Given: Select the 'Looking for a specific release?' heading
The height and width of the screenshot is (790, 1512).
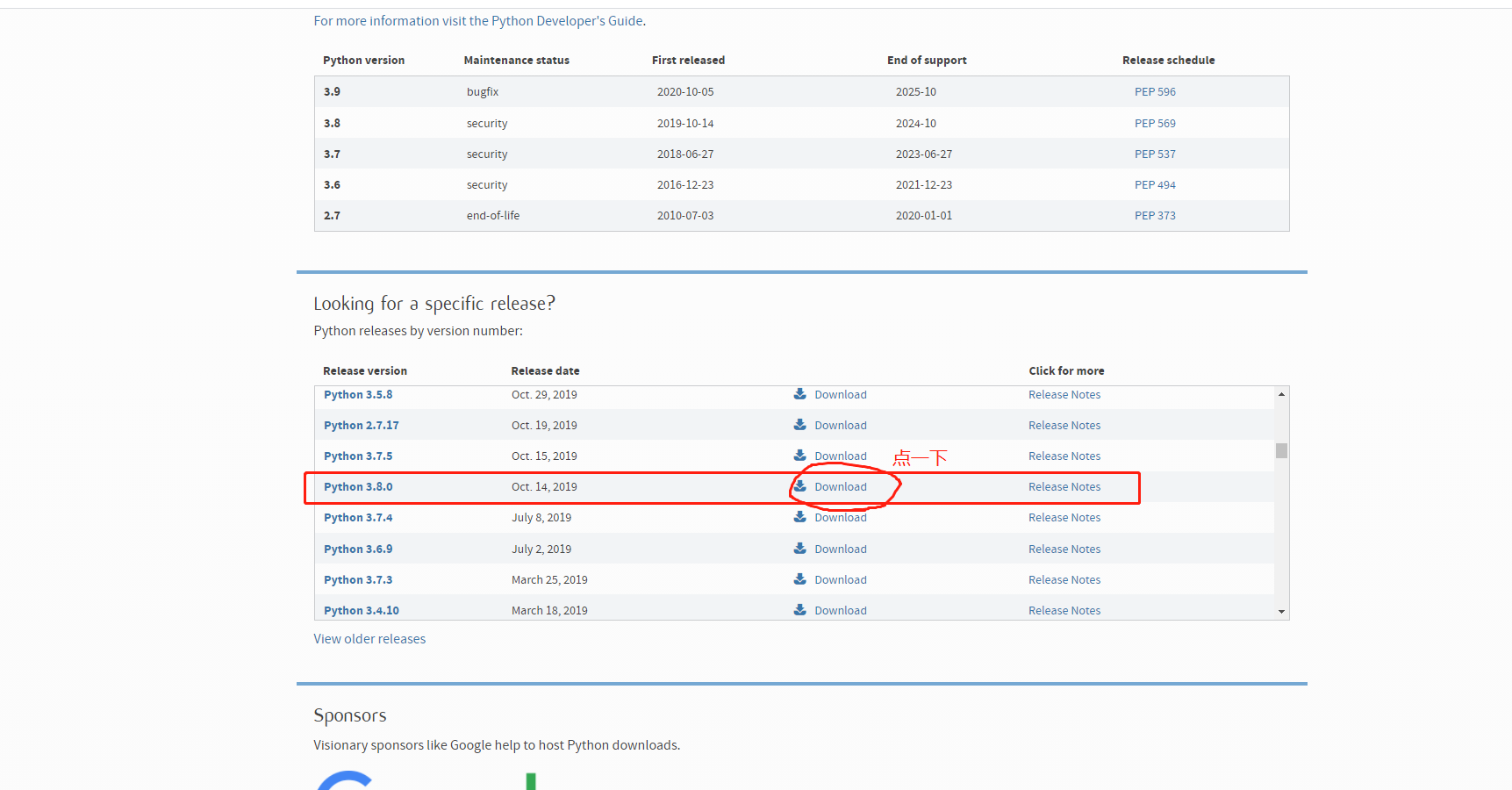Looking at the screenshot, I should coord(434,304).
